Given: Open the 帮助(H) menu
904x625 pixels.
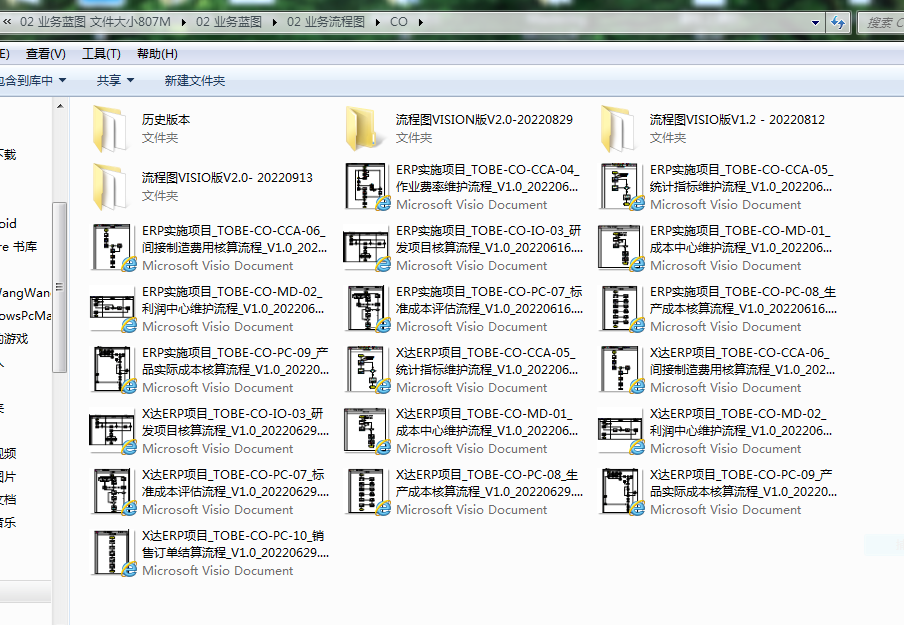Looking at the screenshot, I should coord(157,54).
